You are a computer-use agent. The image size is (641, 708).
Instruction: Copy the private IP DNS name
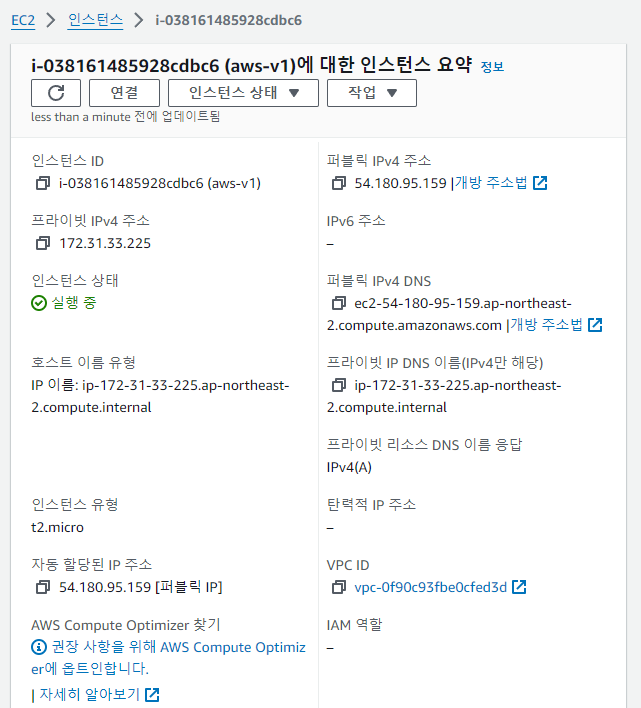(339, 385)
